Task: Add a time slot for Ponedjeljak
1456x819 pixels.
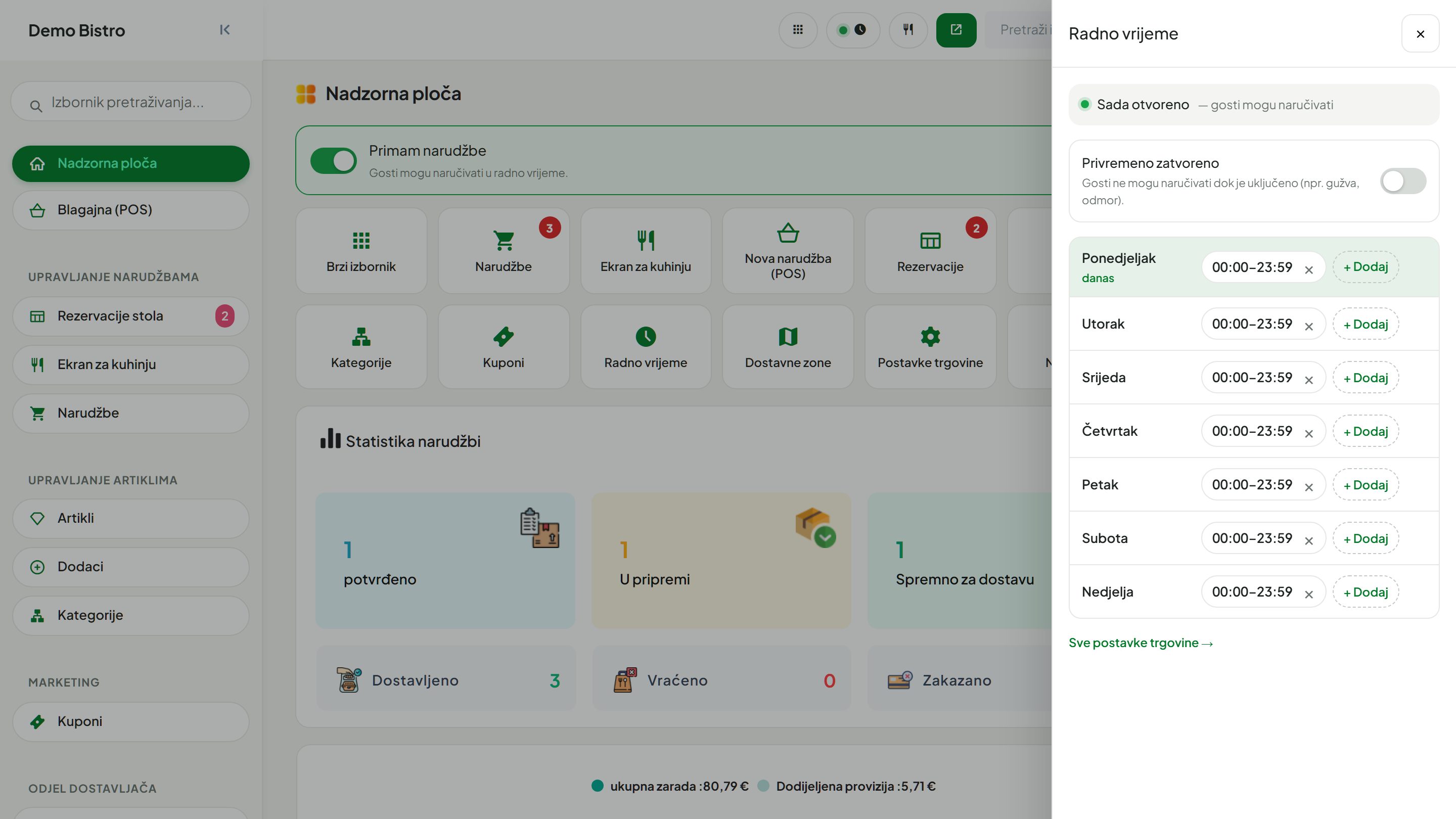Action: pyautogui.click(x=1366, y=267)
